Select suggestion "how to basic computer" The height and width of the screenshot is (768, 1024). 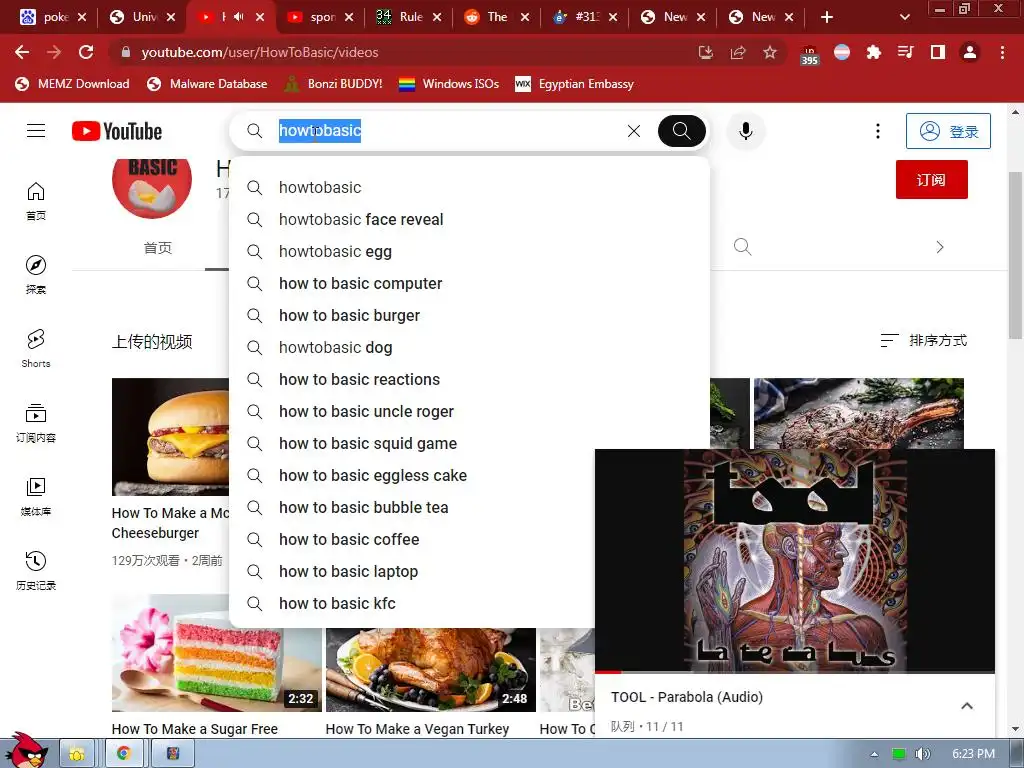click(x=469, y=283)
